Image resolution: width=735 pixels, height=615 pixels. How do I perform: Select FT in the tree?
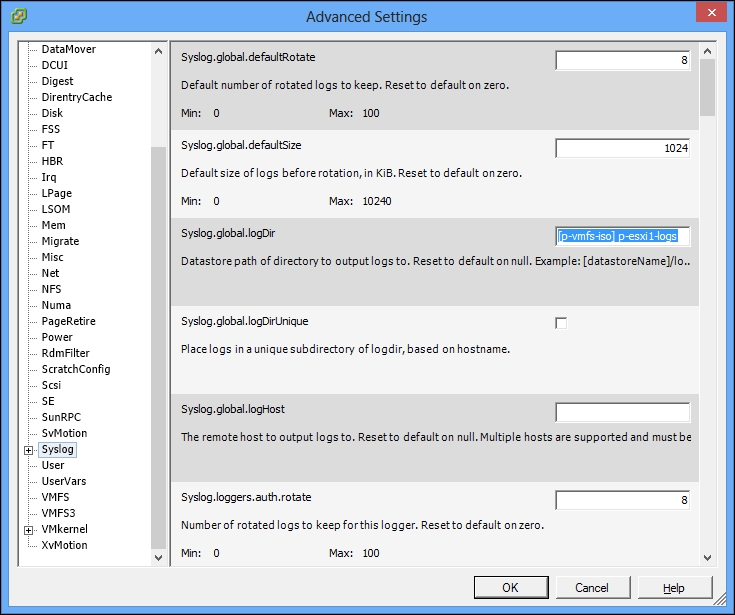tap(48, 145)
